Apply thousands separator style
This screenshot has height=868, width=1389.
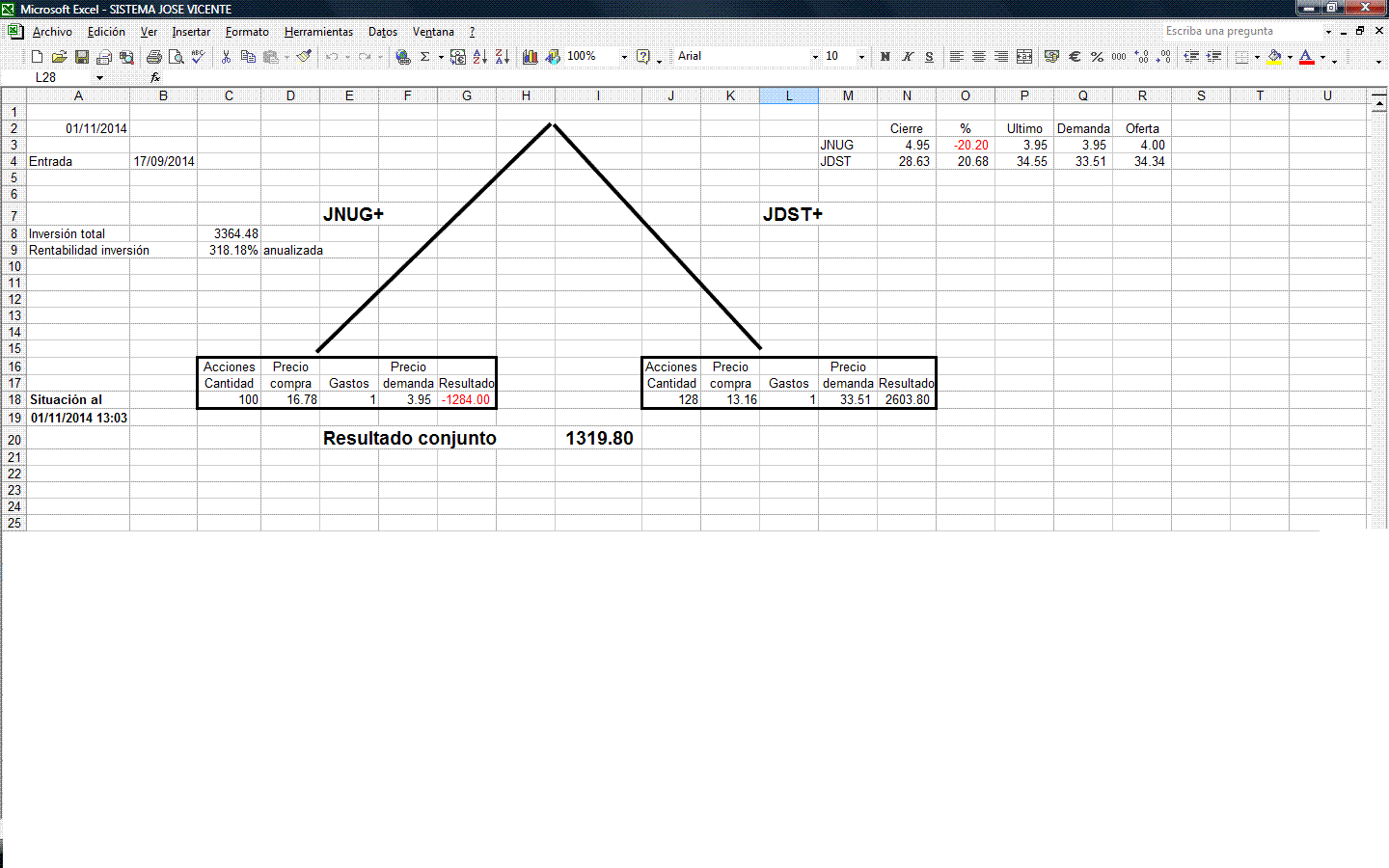[1119, 57]
